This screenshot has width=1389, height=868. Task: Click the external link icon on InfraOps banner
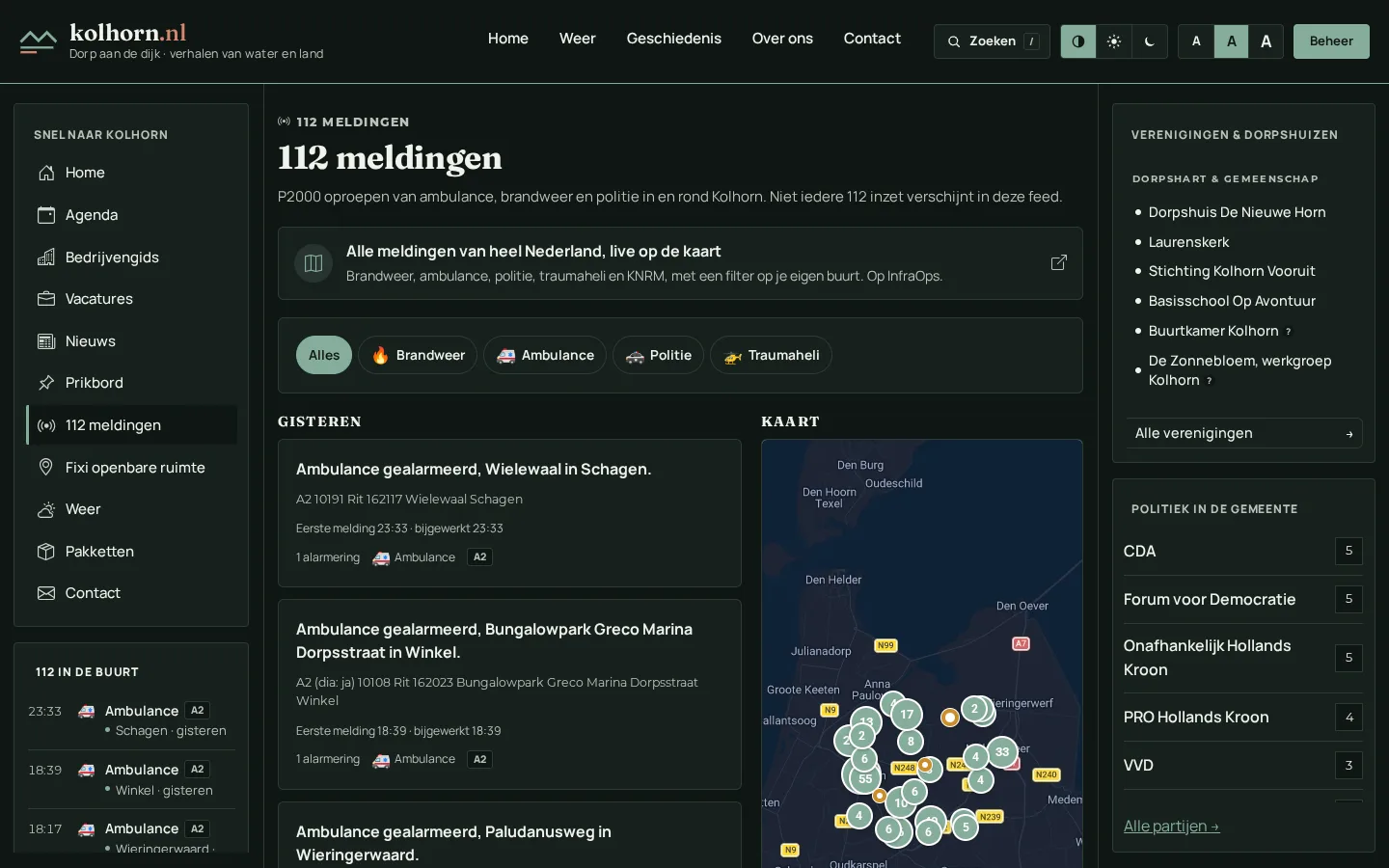[x=1058, y=262]
